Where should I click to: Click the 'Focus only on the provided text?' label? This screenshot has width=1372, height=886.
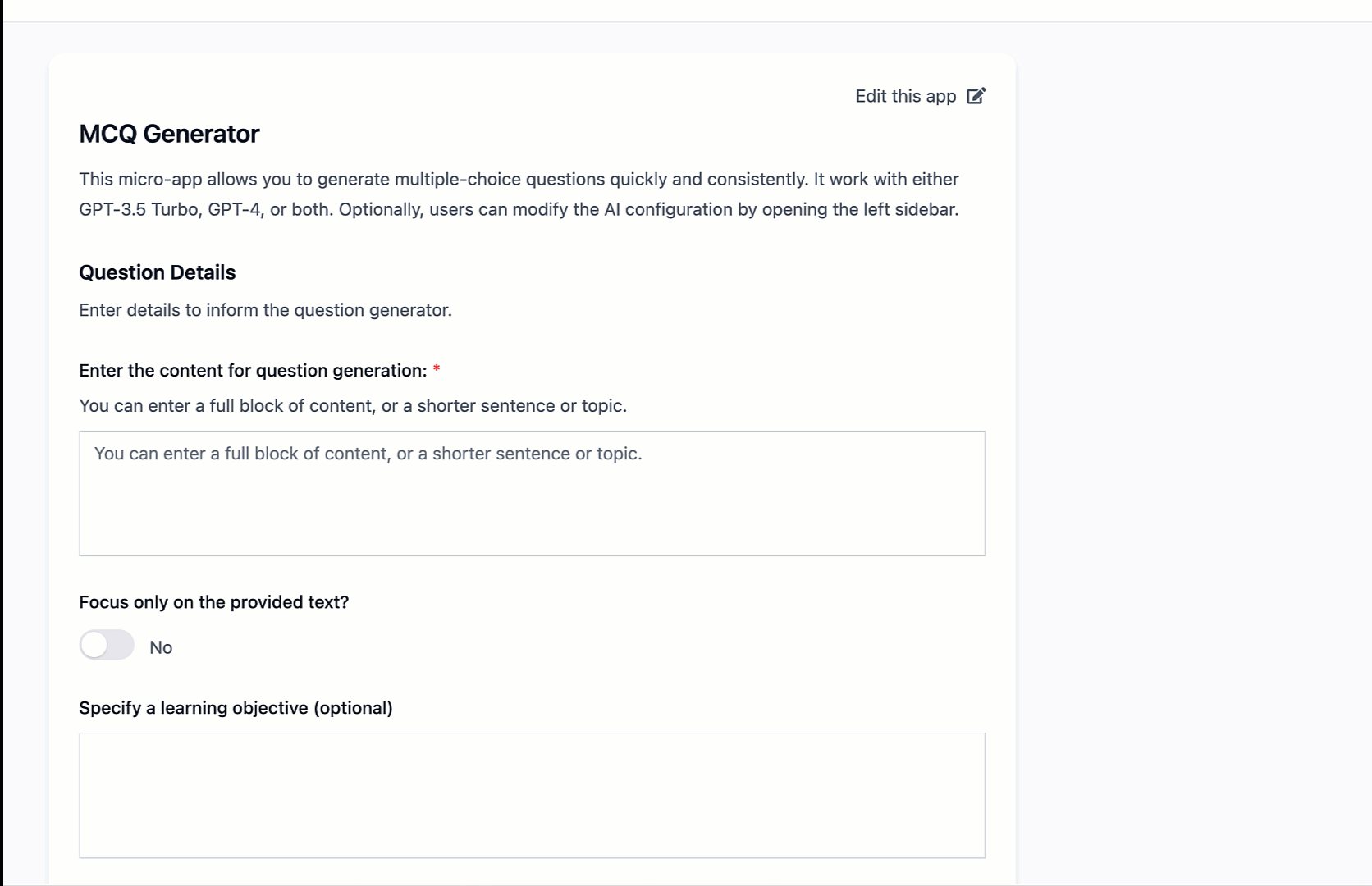click(x=213, y=602)
